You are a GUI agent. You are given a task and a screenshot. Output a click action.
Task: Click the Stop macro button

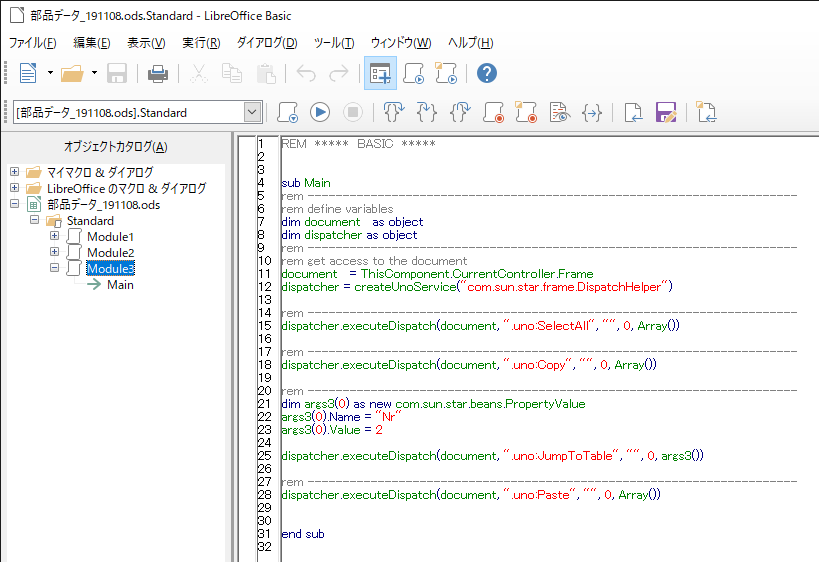click(x=353, y=112)
